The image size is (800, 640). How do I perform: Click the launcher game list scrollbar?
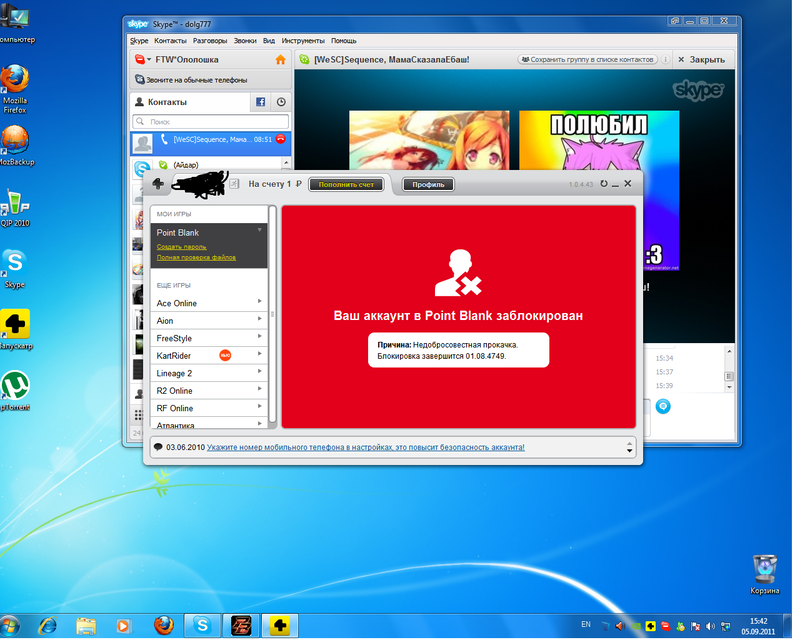click(272, 314)
